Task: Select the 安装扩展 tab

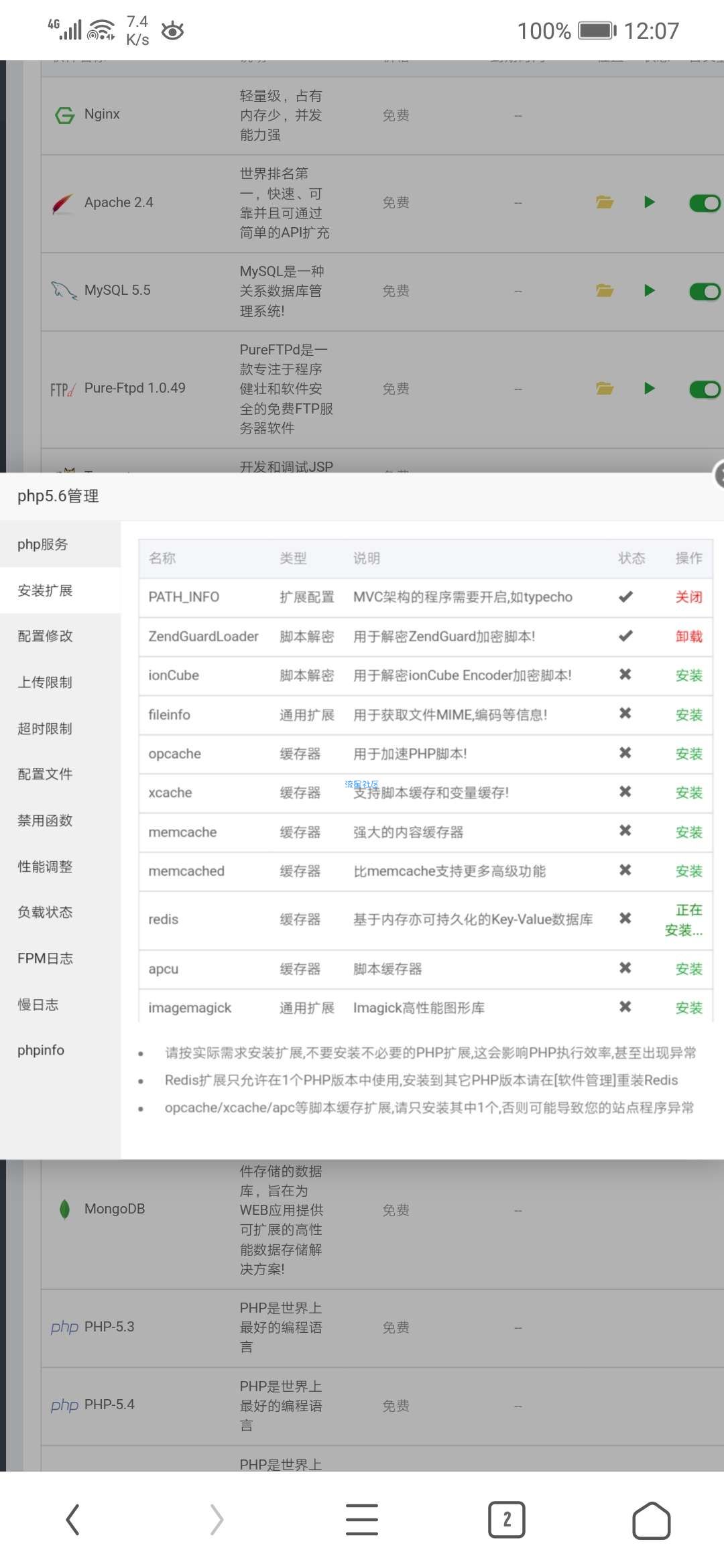Action: point(60,590)
